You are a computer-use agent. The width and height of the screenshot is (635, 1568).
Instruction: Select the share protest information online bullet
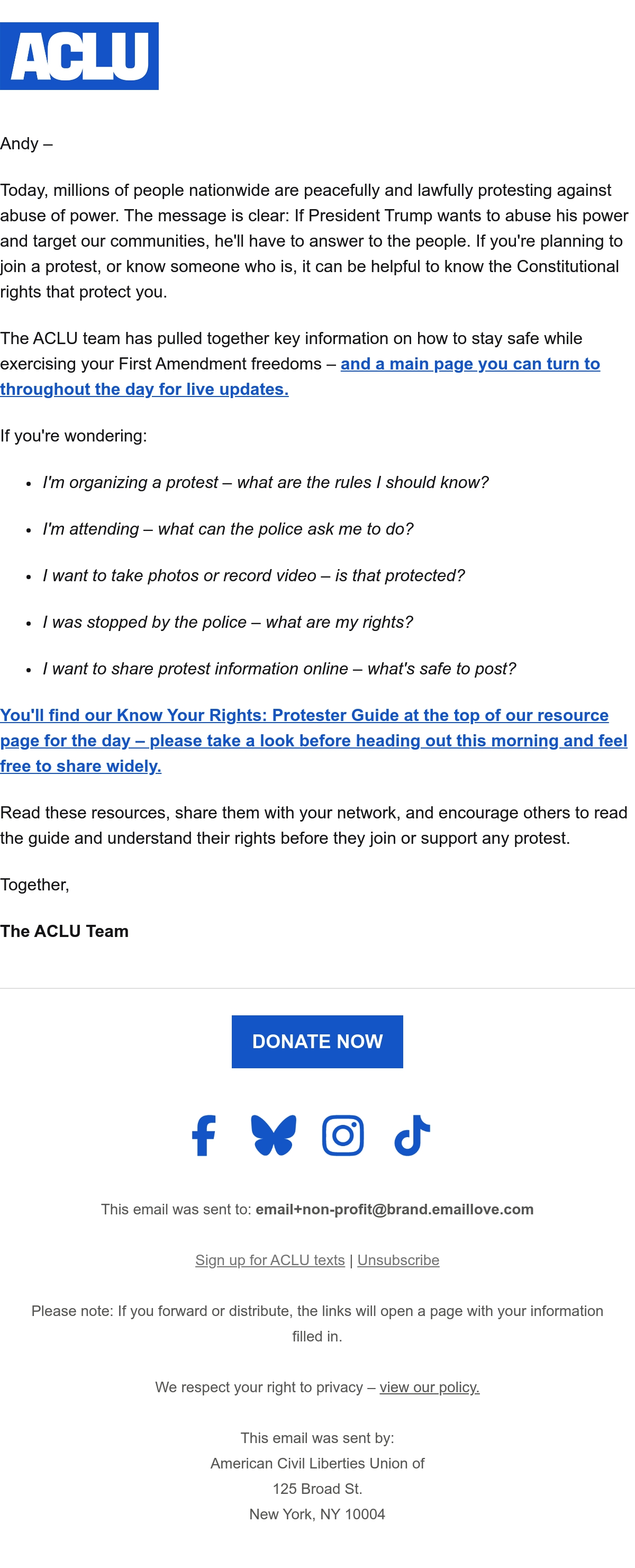pyautogui.click(x=279, y=669)
